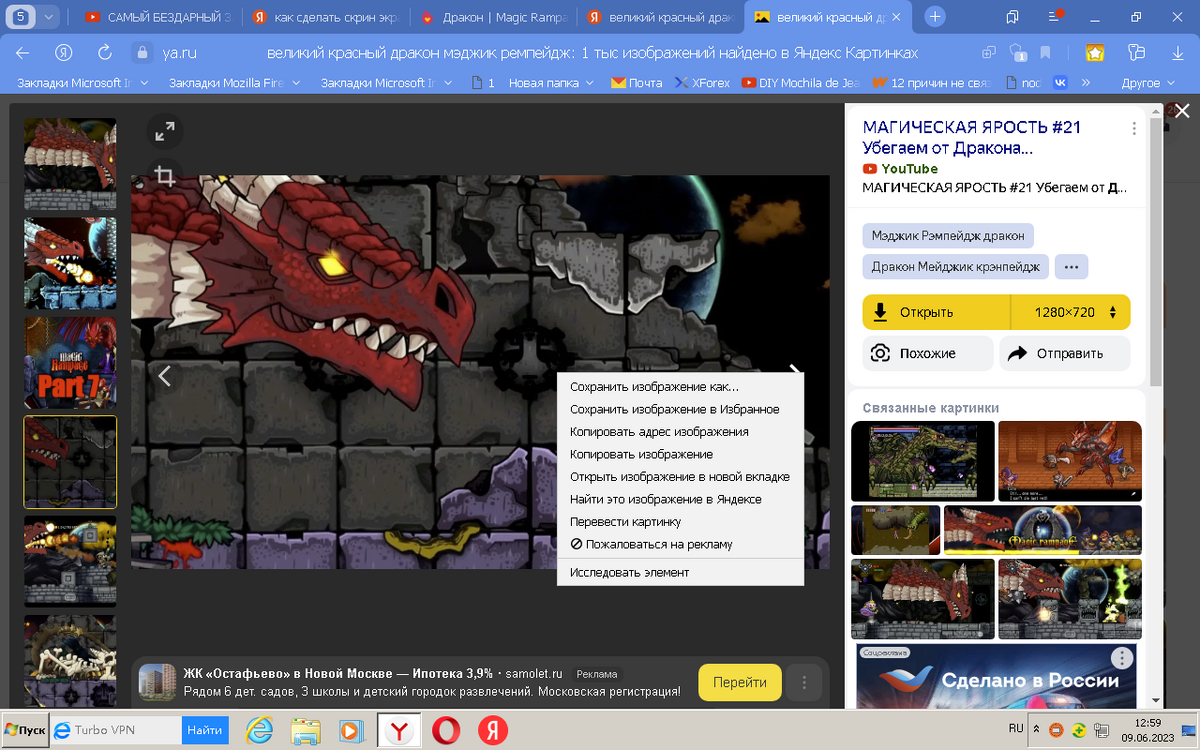Select Копировать изображение from context menu
Viewport: 1200px width, 750px height.
point(680,454)
